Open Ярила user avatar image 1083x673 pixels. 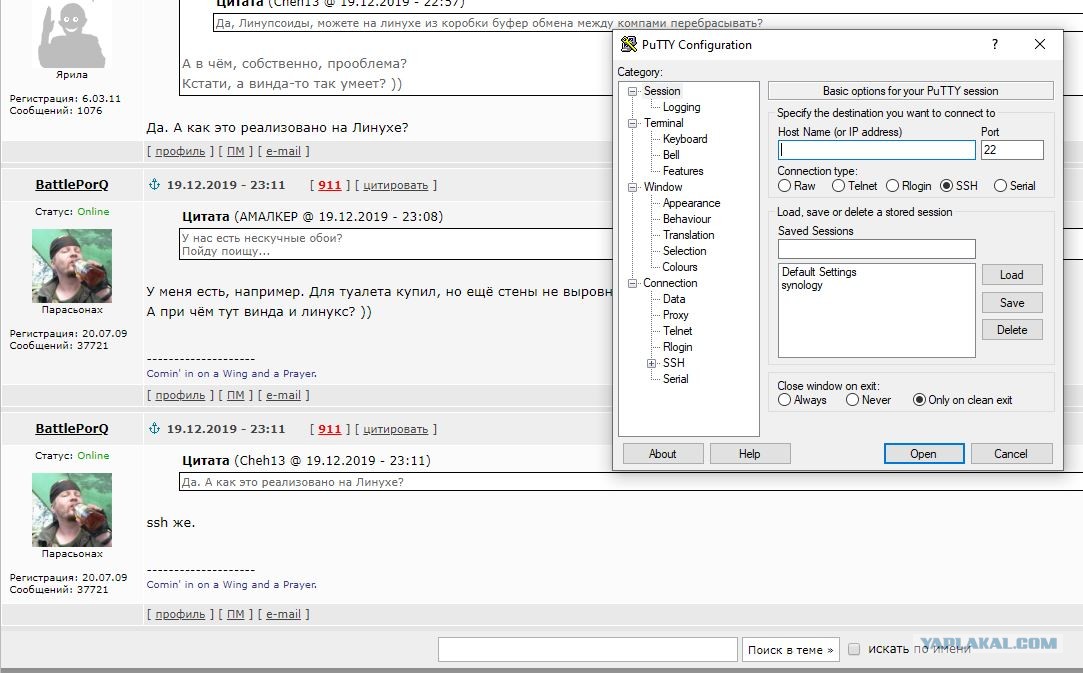(x=72, y=33)
